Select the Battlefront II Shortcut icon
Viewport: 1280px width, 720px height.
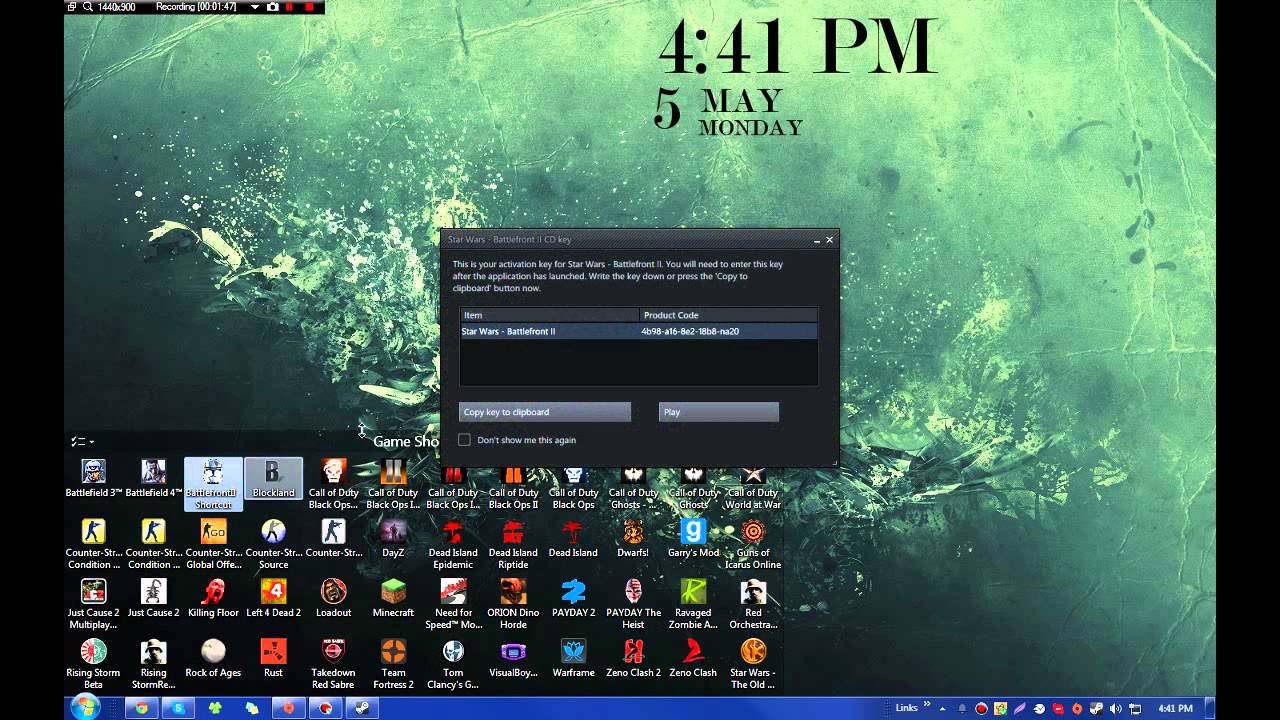tap(213, 484)
